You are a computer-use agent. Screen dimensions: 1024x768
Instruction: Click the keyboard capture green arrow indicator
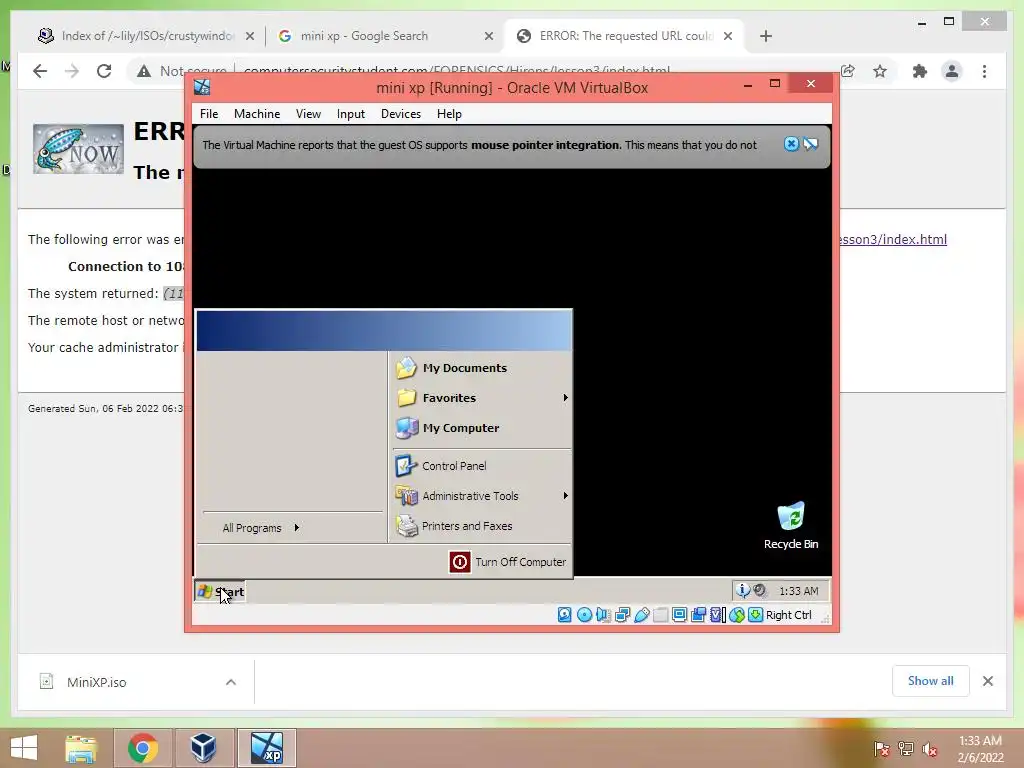pyautogui.click(x=756, y=615)
